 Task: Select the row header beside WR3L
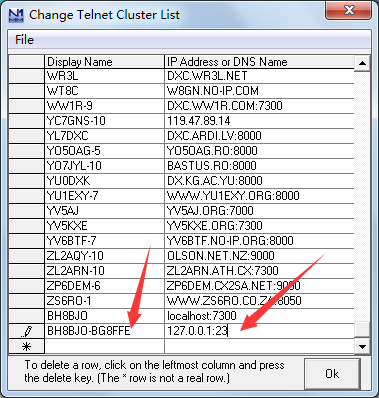(x=26, y=76)
